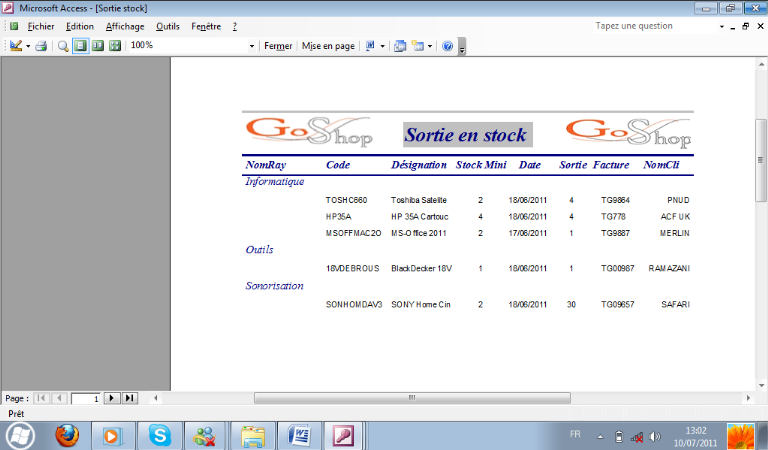Open the Access help icon
This screenshot has height=450, width=768.
[x=447, y=46]
